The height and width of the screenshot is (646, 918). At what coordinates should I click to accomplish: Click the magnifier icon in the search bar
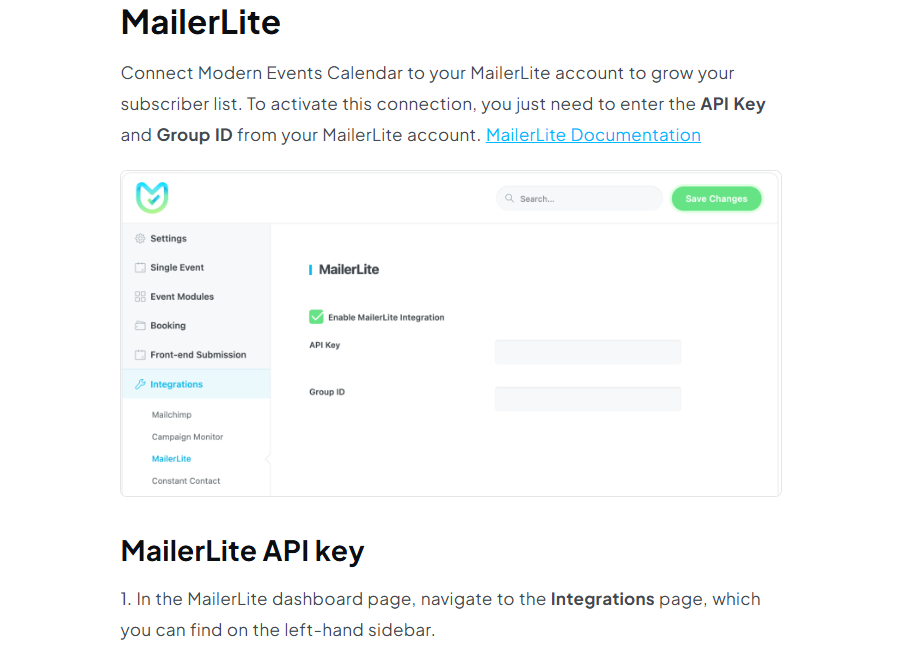pos(510,199)
